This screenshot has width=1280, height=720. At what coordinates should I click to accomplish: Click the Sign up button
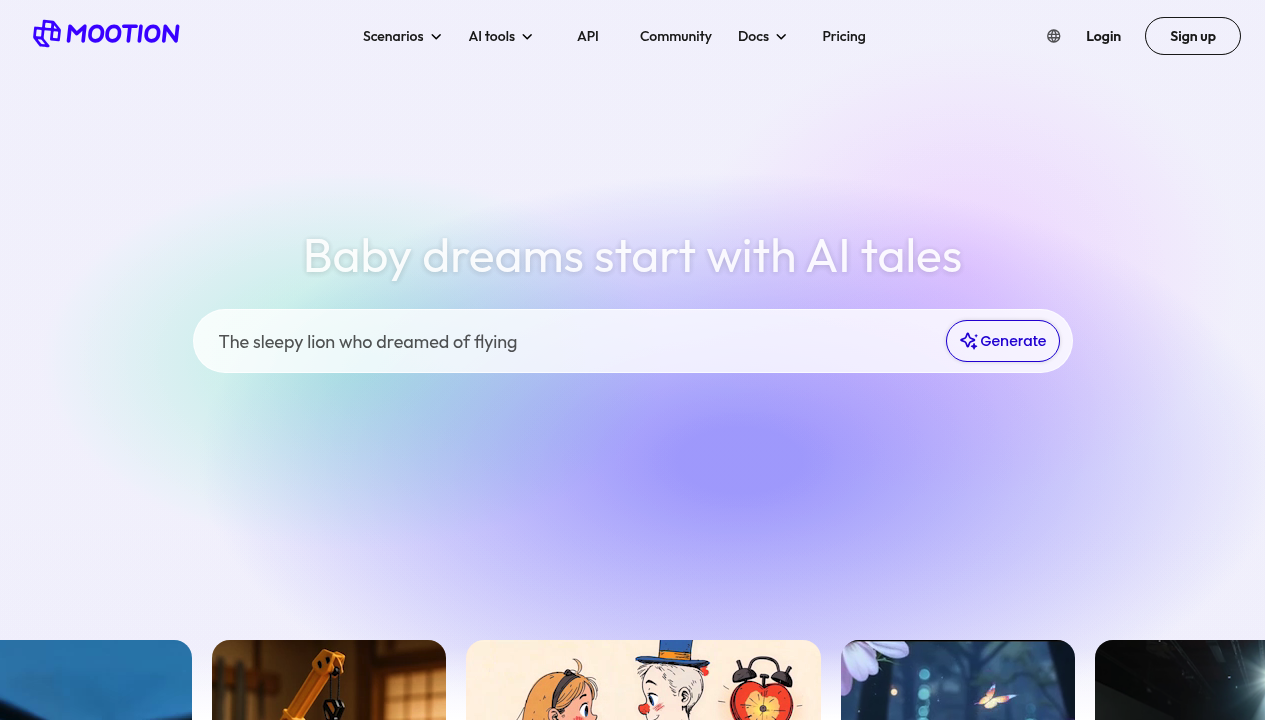point(1193,36)
